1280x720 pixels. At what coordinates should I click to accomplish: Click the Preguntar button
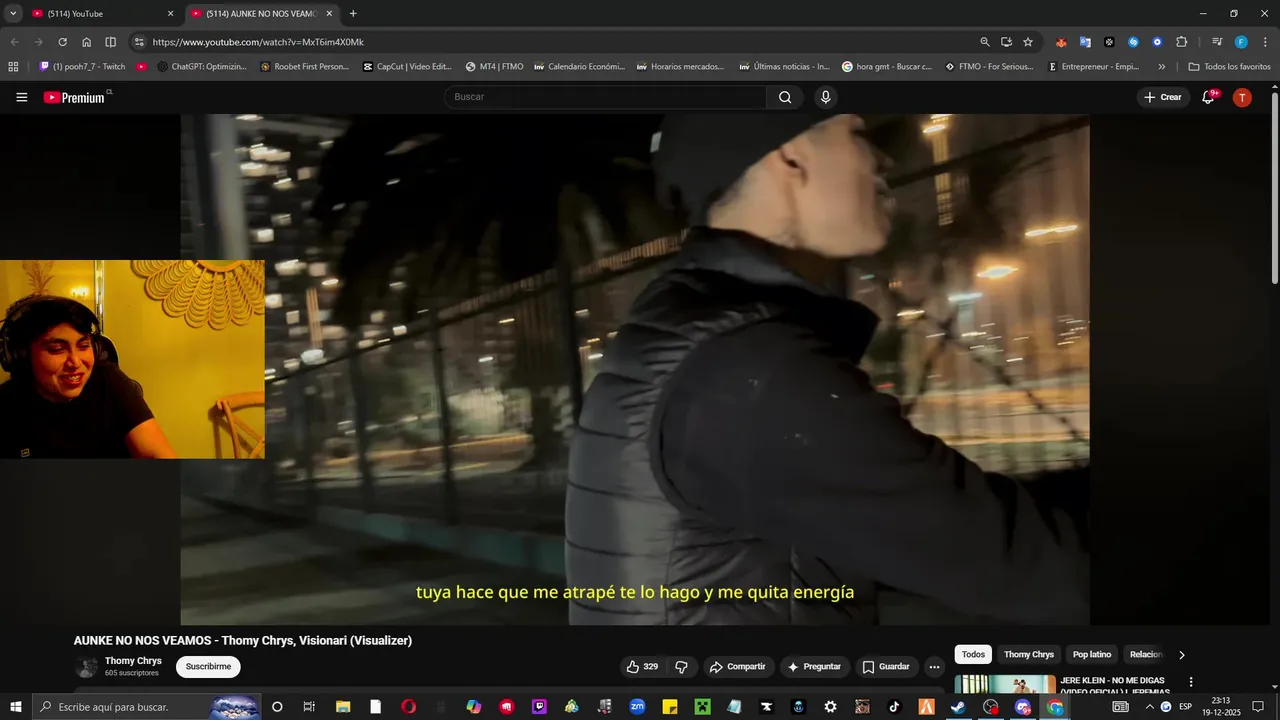[814, 667]
